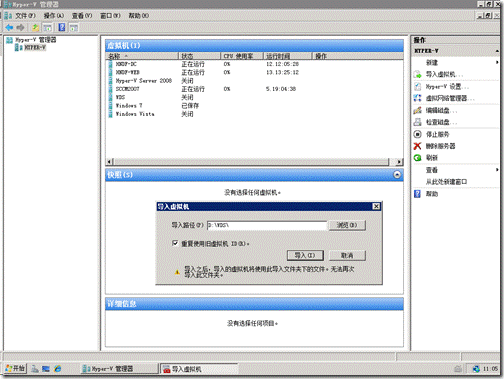Expand the 新建 submenu in actions pane
This screenshot has height=379, width=504.
coord(497,62)
